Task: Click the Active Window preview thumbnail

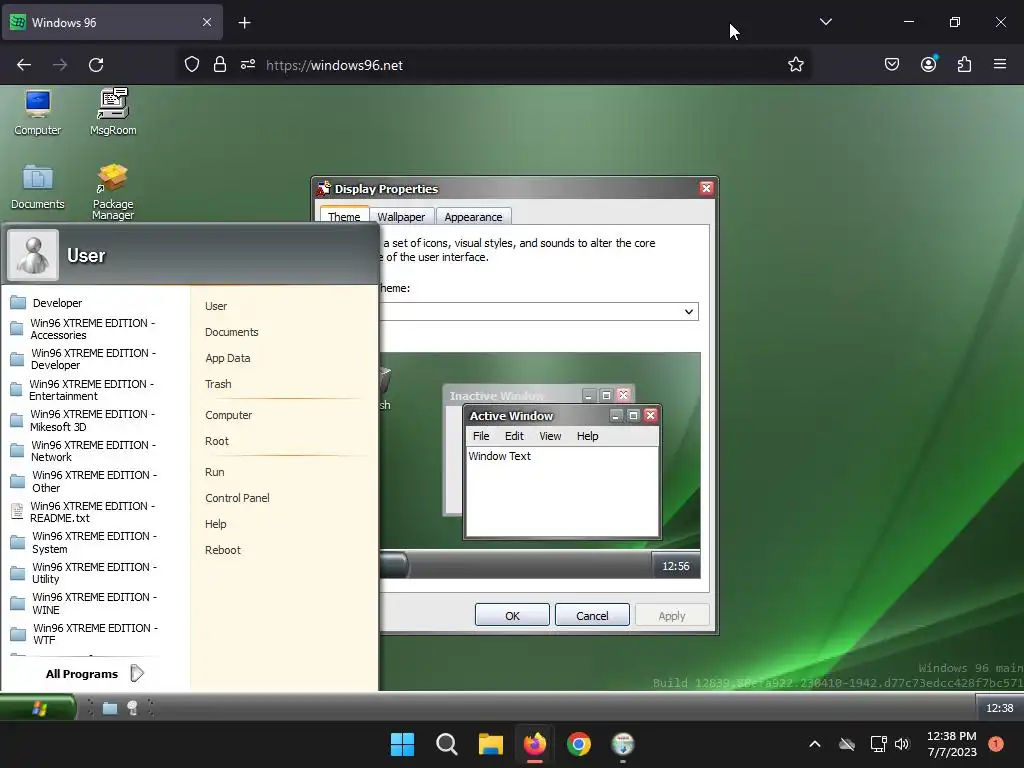Action: (x=562, y=472)
